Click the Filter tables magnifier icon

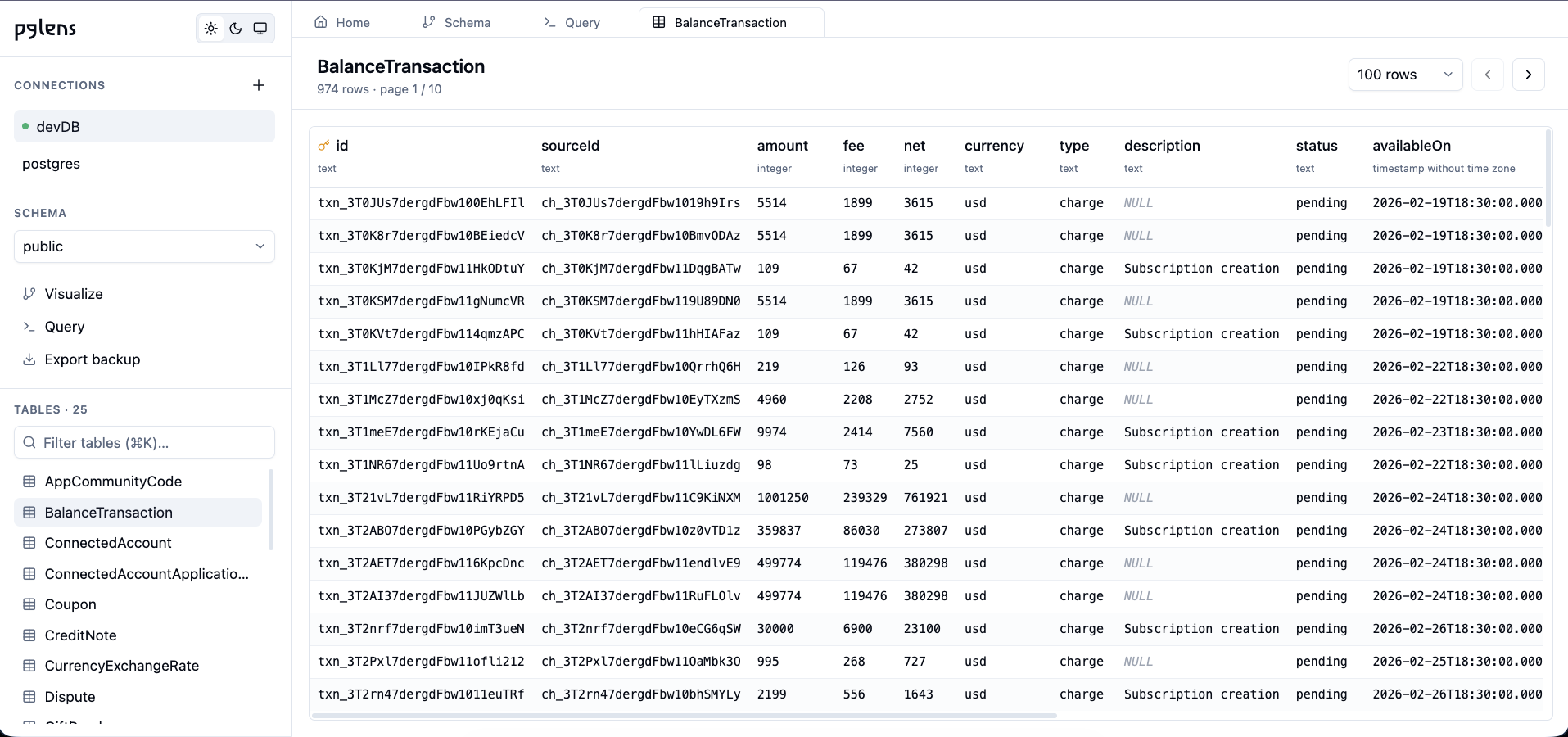tap(29, 443)
